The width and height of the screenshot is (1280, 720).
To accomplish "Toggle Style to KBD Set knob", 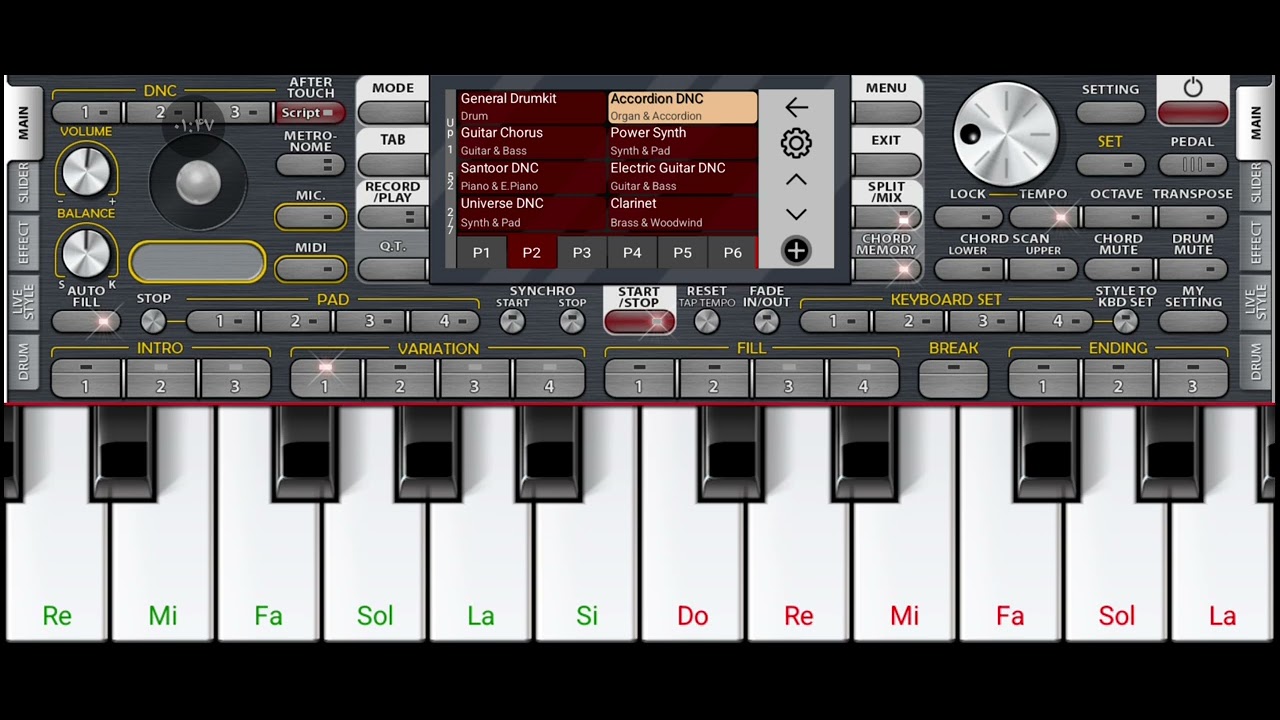I will coord(1126,321).
